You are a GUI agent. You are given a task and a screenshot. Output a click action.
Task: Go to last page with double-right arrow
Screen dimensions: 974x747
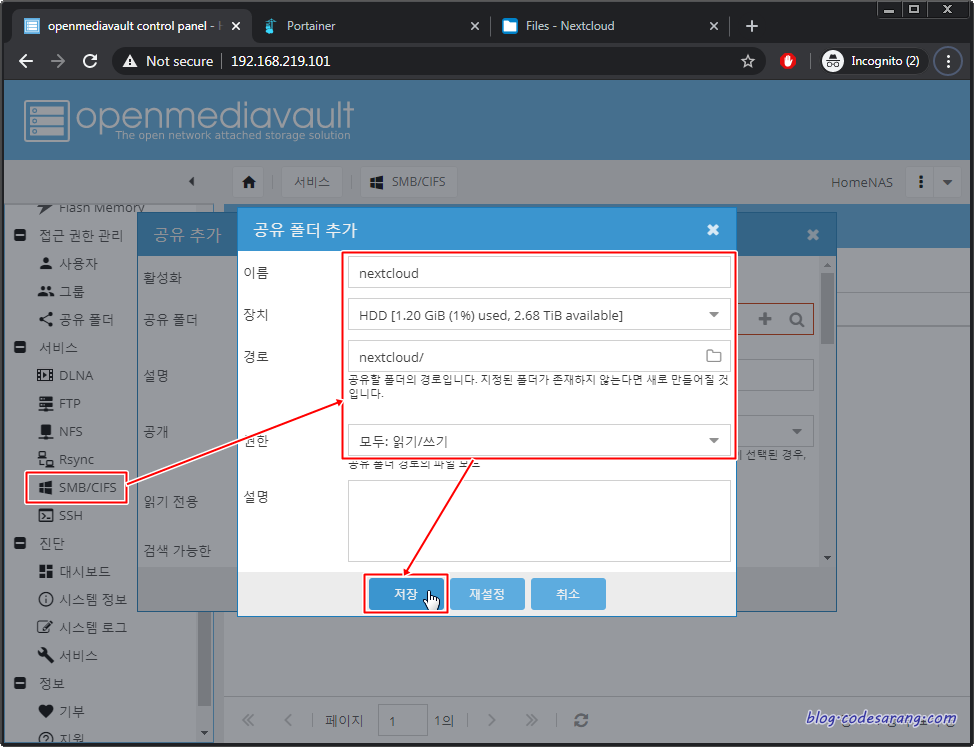tap(531, 720)
